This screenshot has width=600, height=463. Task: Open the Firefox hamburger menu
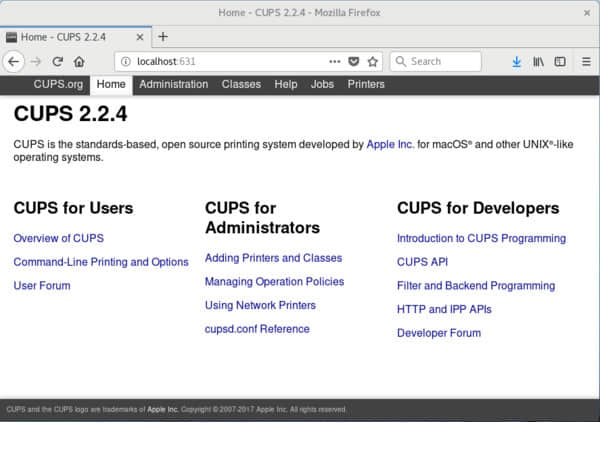tap(585, 61)
